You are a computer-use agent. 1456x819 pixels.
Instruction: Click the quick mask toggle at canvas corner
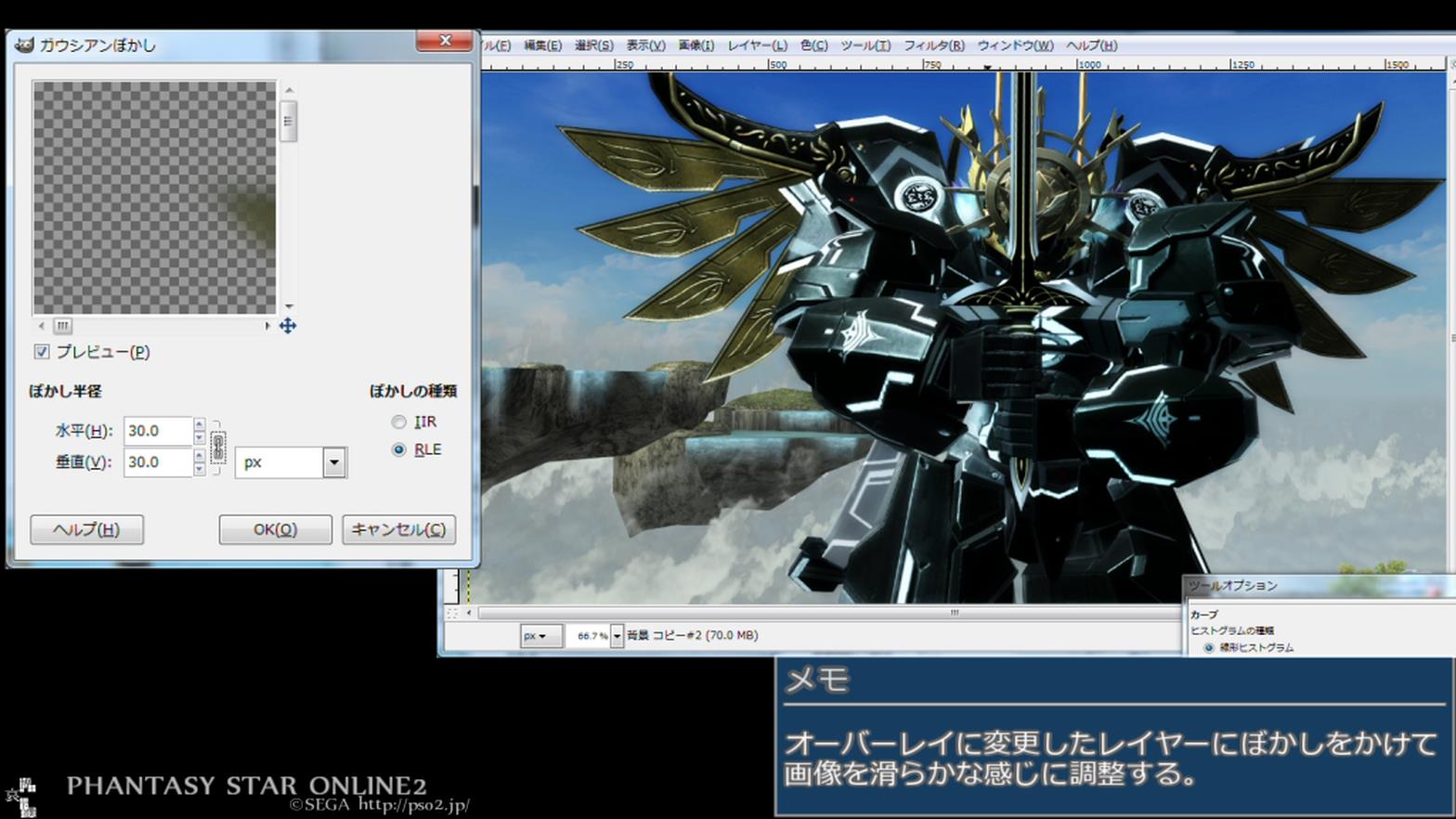tap(452, 613)
